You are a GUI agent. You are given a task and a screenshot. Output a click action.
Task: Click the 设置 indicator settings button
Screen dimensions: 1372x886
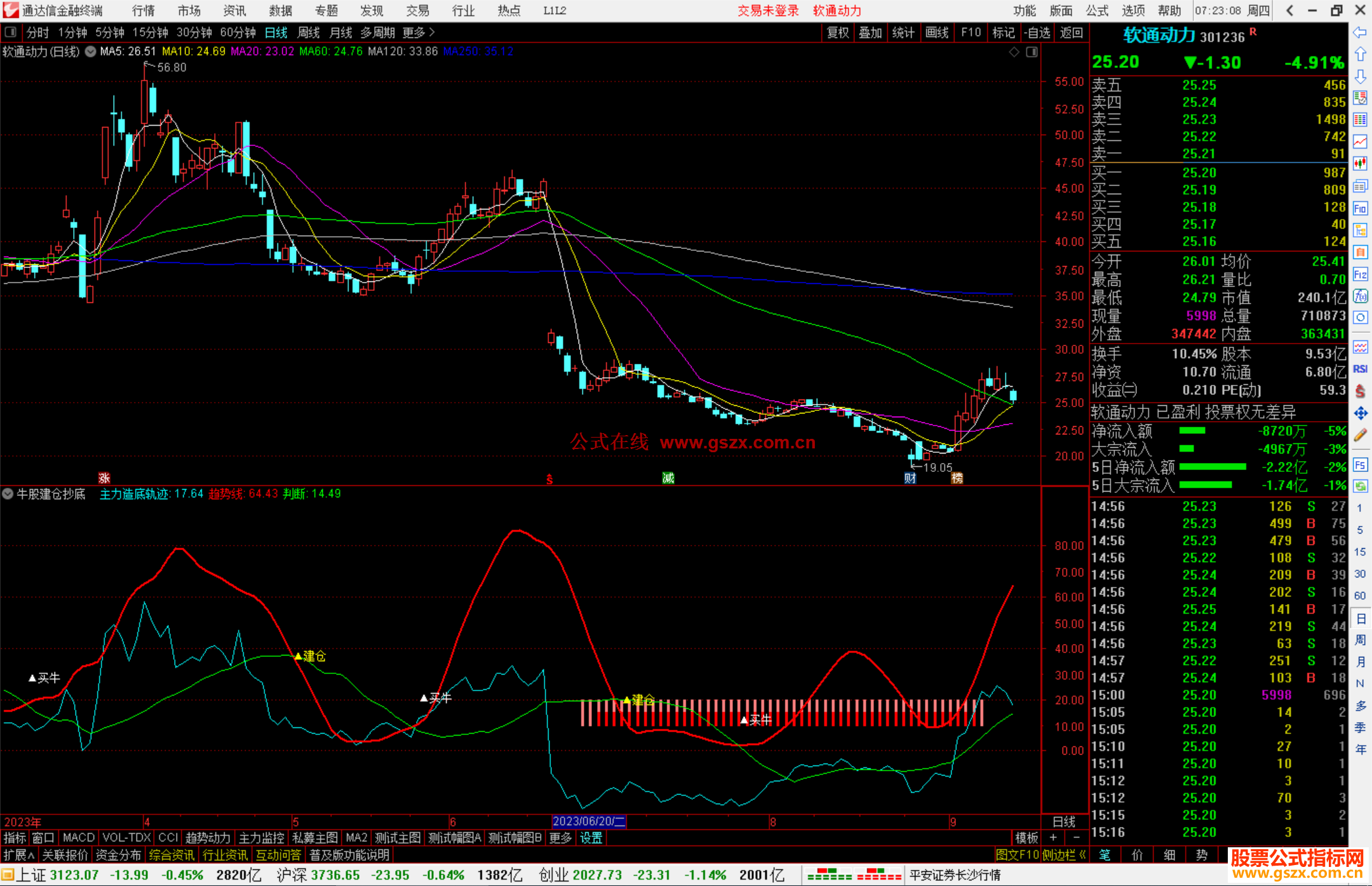[x=591, y=838]
